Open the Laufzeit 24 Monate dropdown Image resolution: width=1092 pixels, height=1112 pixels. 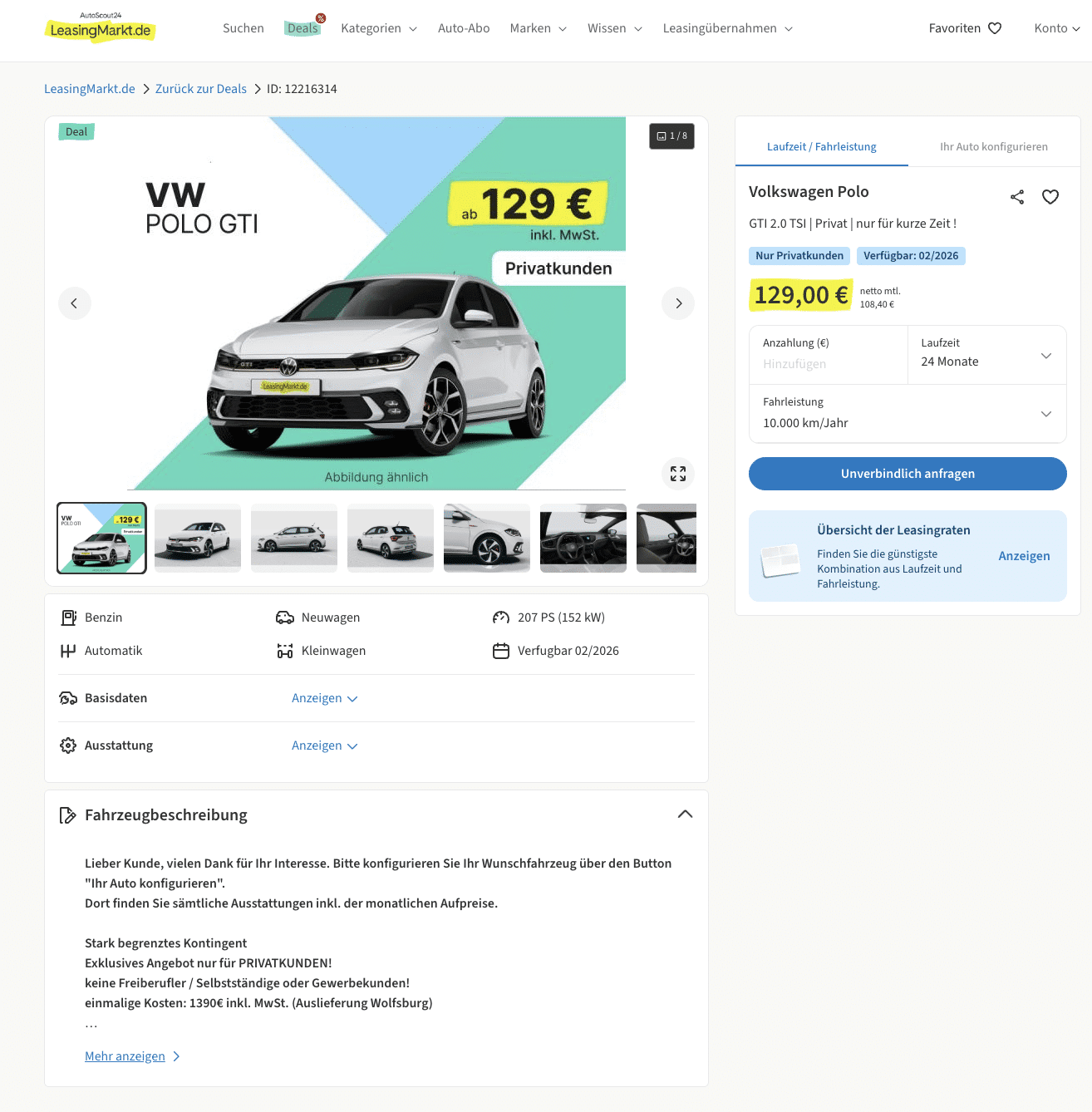986,355
